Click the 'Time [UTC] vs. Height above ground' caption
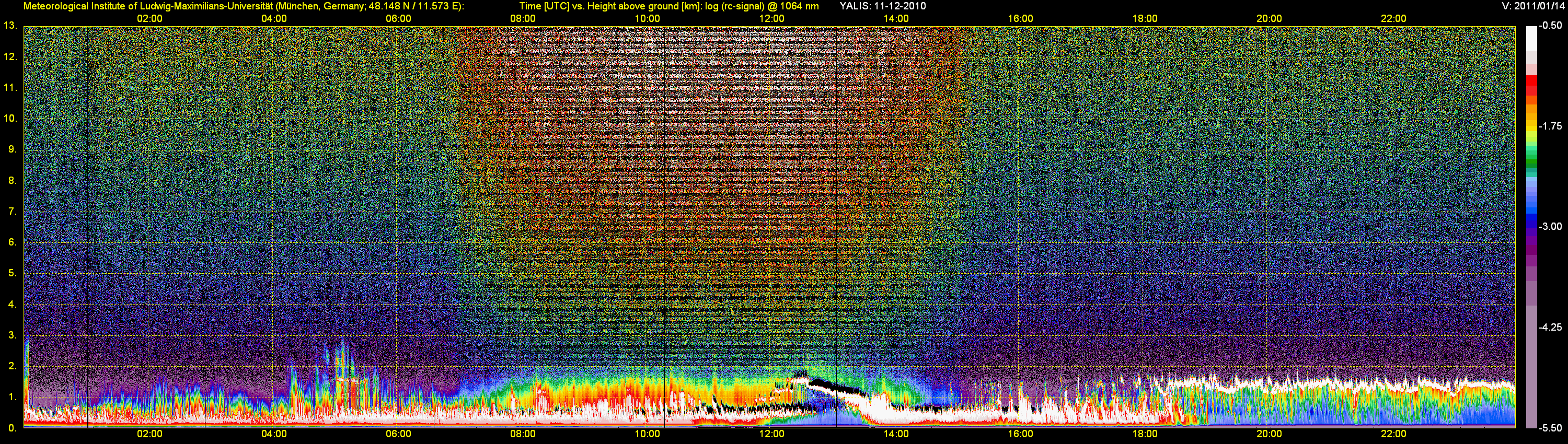Viewport: 1568px width, 444px height. click(x=668, y=6)
